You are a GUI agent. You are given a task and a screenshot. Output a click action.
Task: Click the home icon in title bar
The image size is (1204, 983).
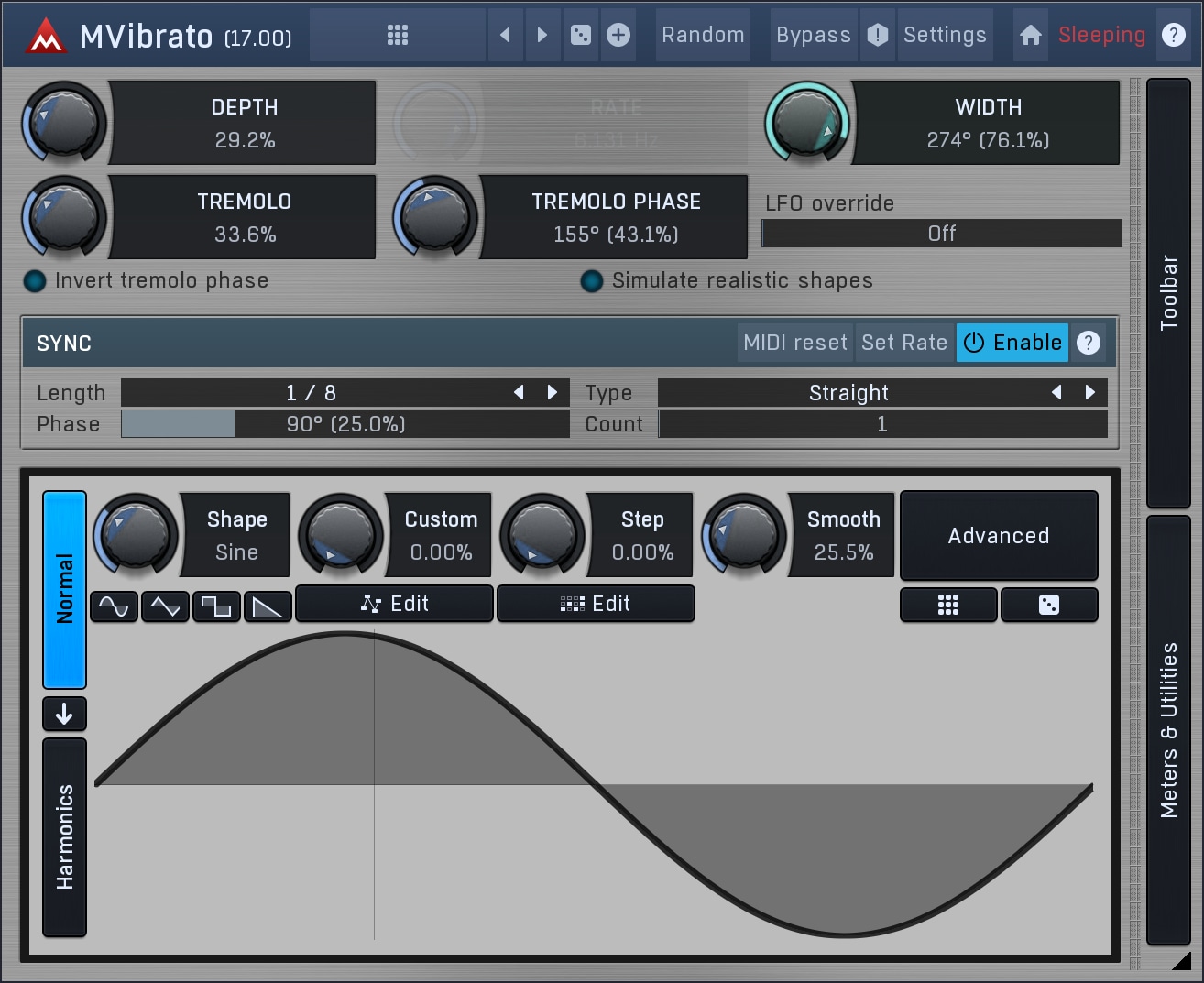(1030, 35)
